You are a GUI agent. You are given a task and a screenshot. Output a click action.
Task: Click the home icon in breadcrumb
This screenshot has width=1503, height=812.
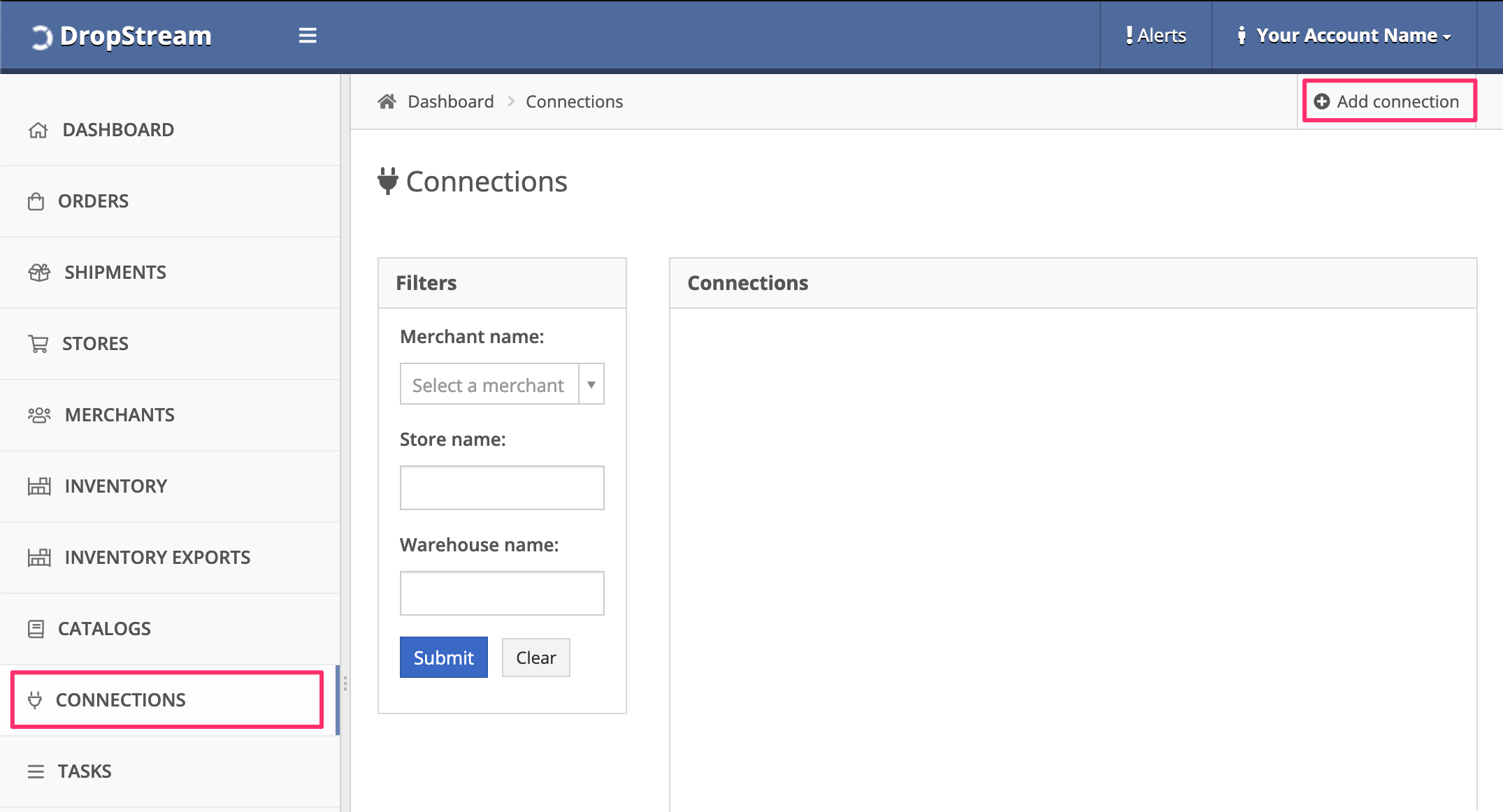(x=387, y=102)
